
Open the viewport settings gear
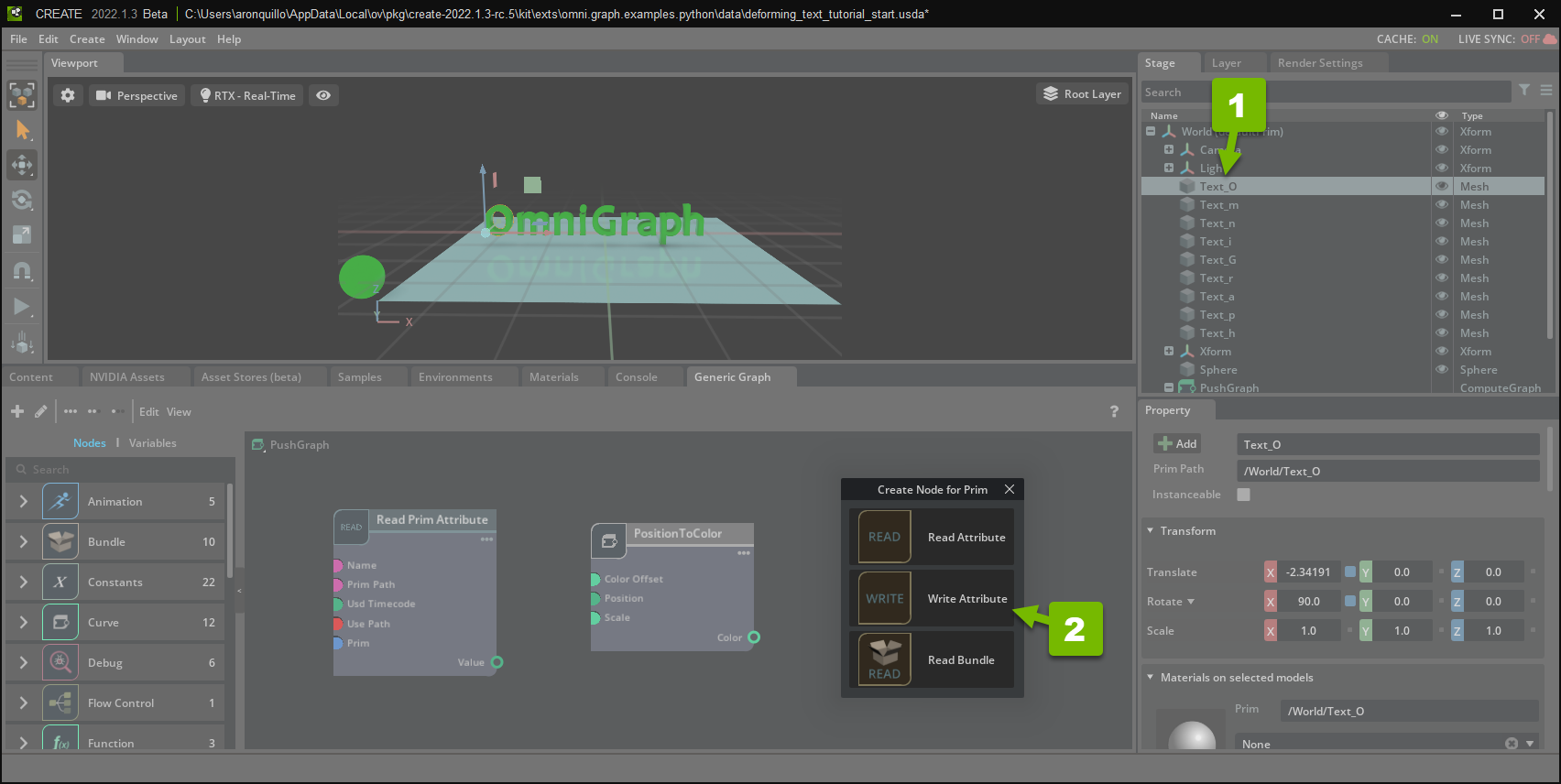coord(68,95)
